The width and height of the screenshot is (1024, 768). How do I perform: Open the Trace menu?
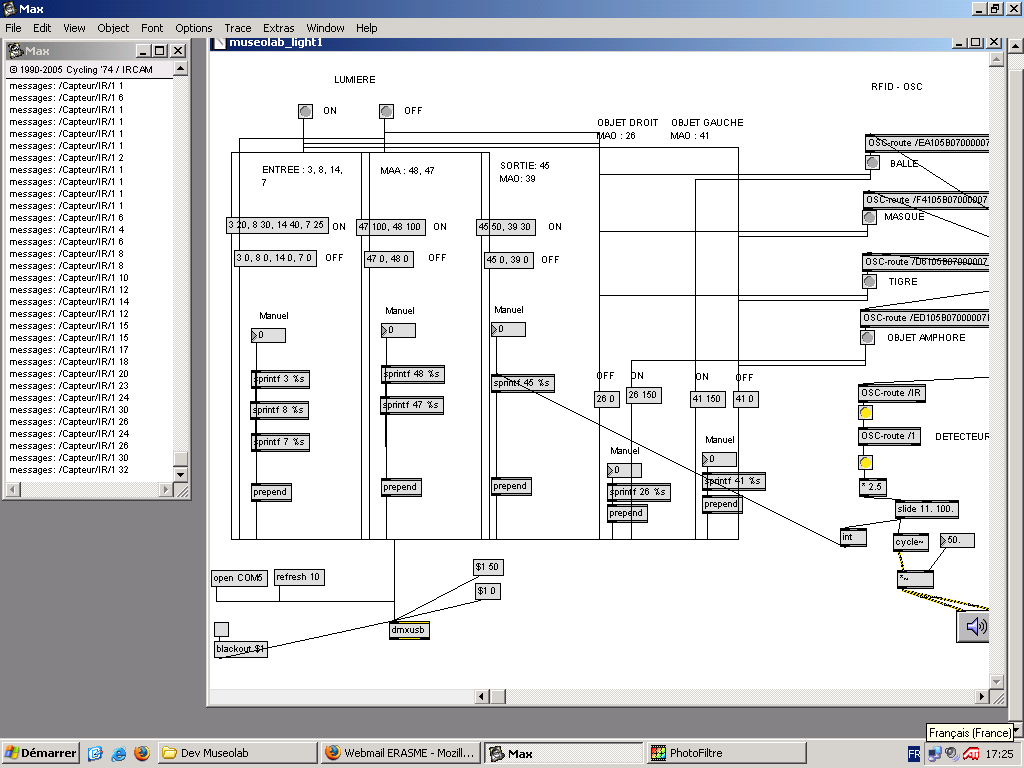tap(238, 28)
